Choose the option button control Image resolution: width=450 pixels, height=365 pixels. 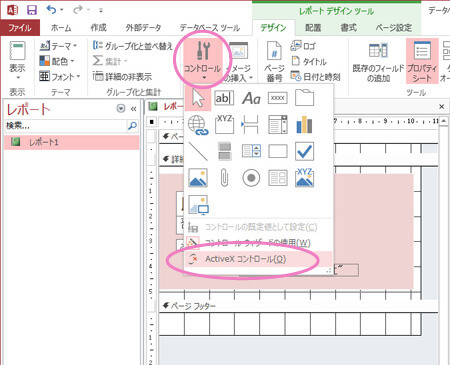tap(251, 178)
